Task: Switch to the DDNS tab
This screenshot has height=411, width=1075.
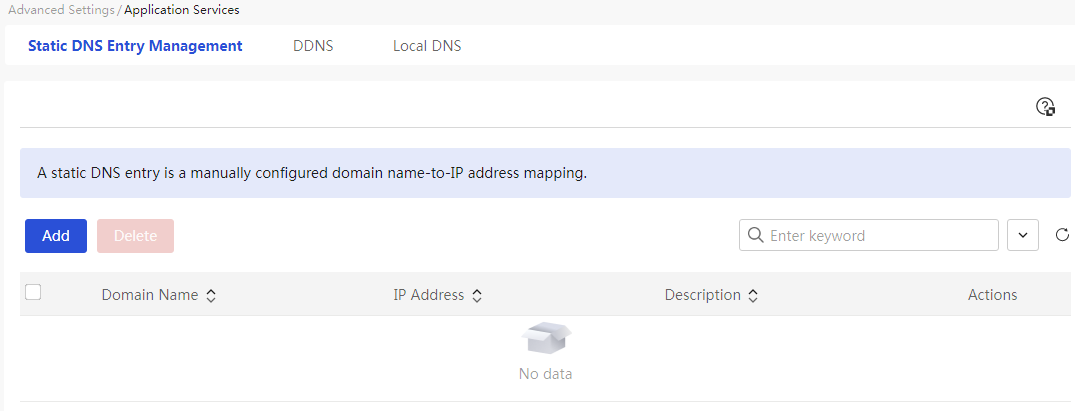Action: [x=313, y=46]
